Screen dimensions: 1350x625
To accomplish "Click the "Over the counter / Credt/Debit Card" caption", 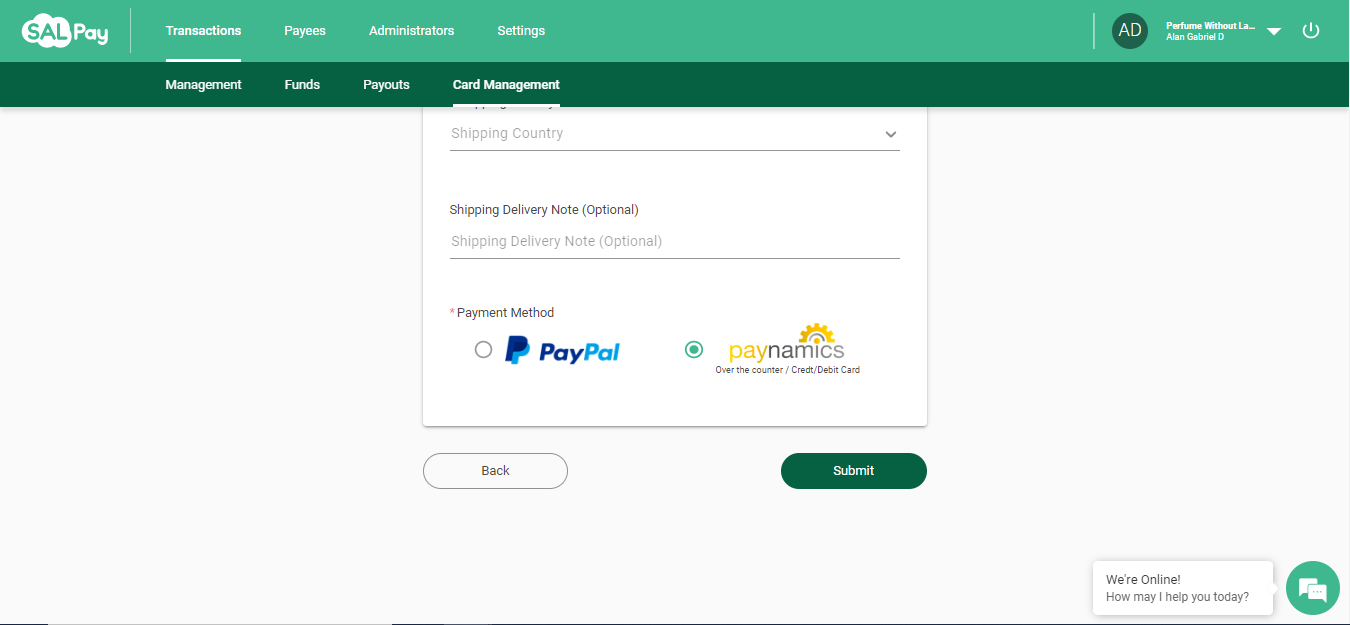I will click(x=787, y=370).
